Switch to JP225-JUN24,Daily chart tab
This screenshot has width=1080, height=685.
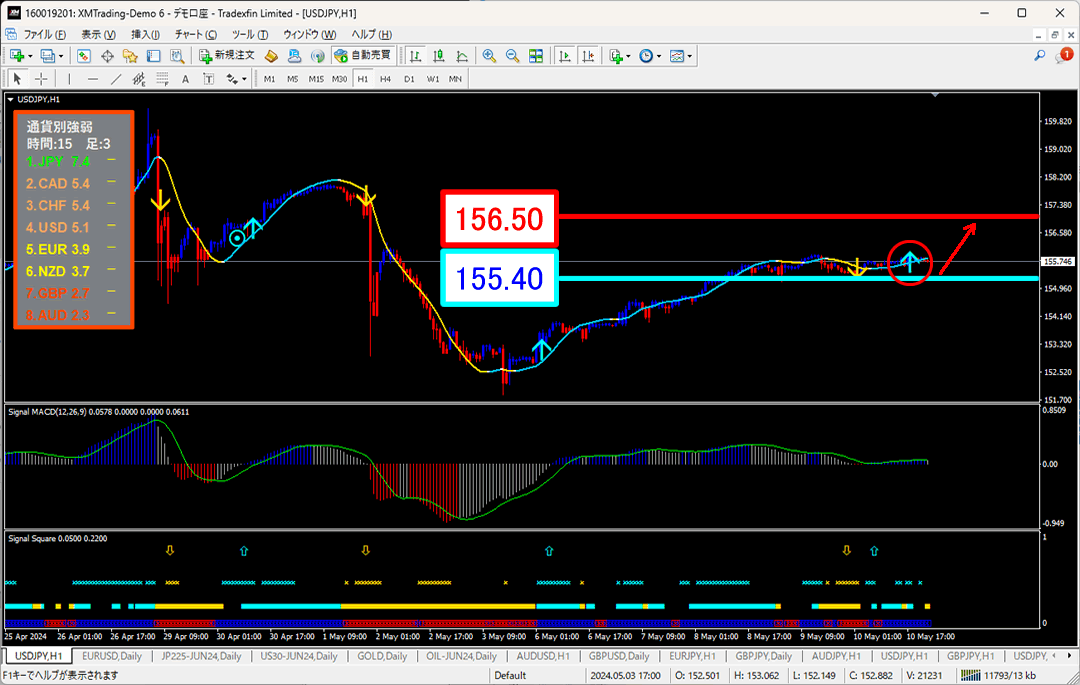pyautogui.click(x=201, y=656)
